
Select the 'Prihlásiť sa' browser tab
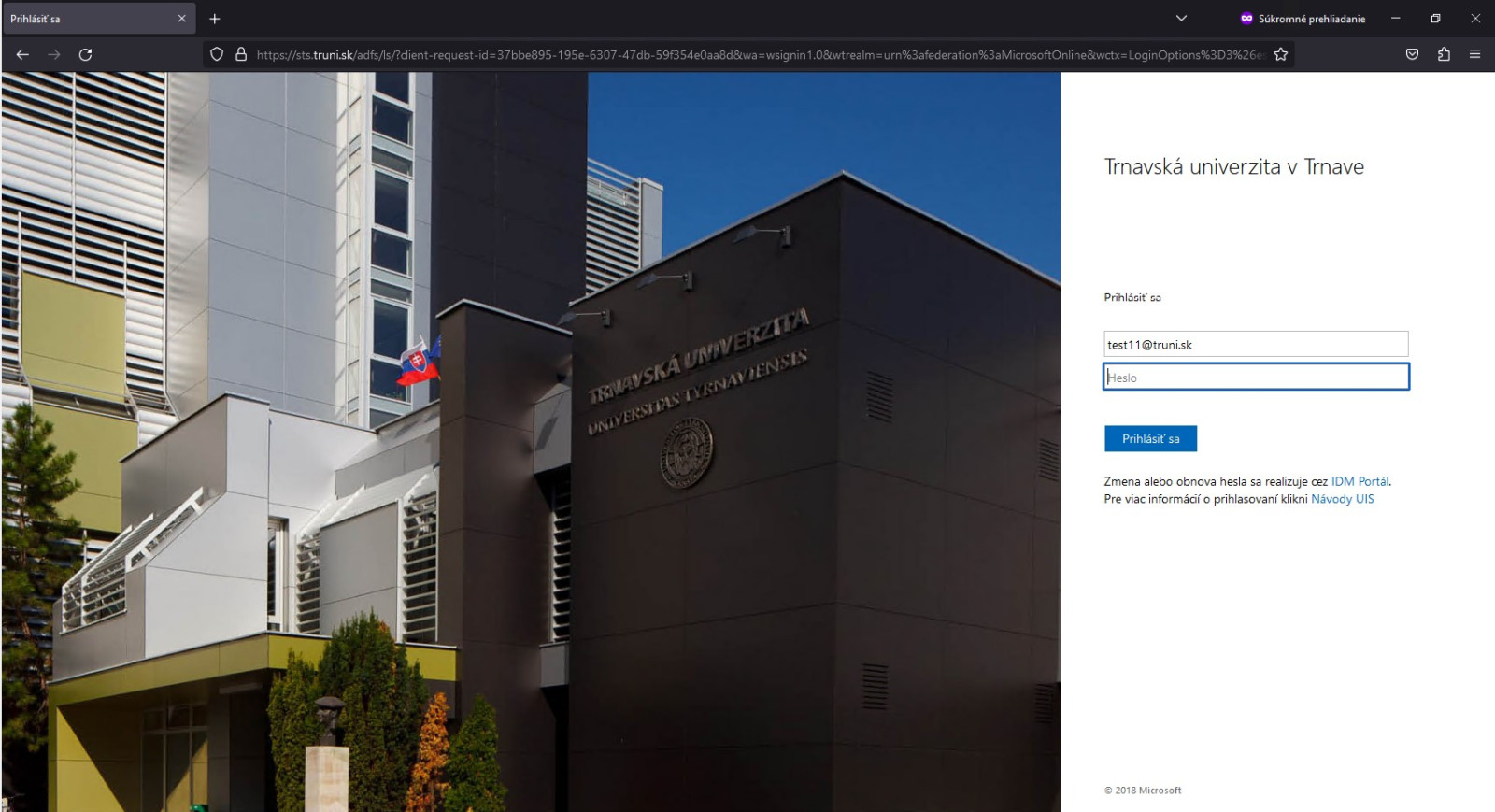(98, 19)
